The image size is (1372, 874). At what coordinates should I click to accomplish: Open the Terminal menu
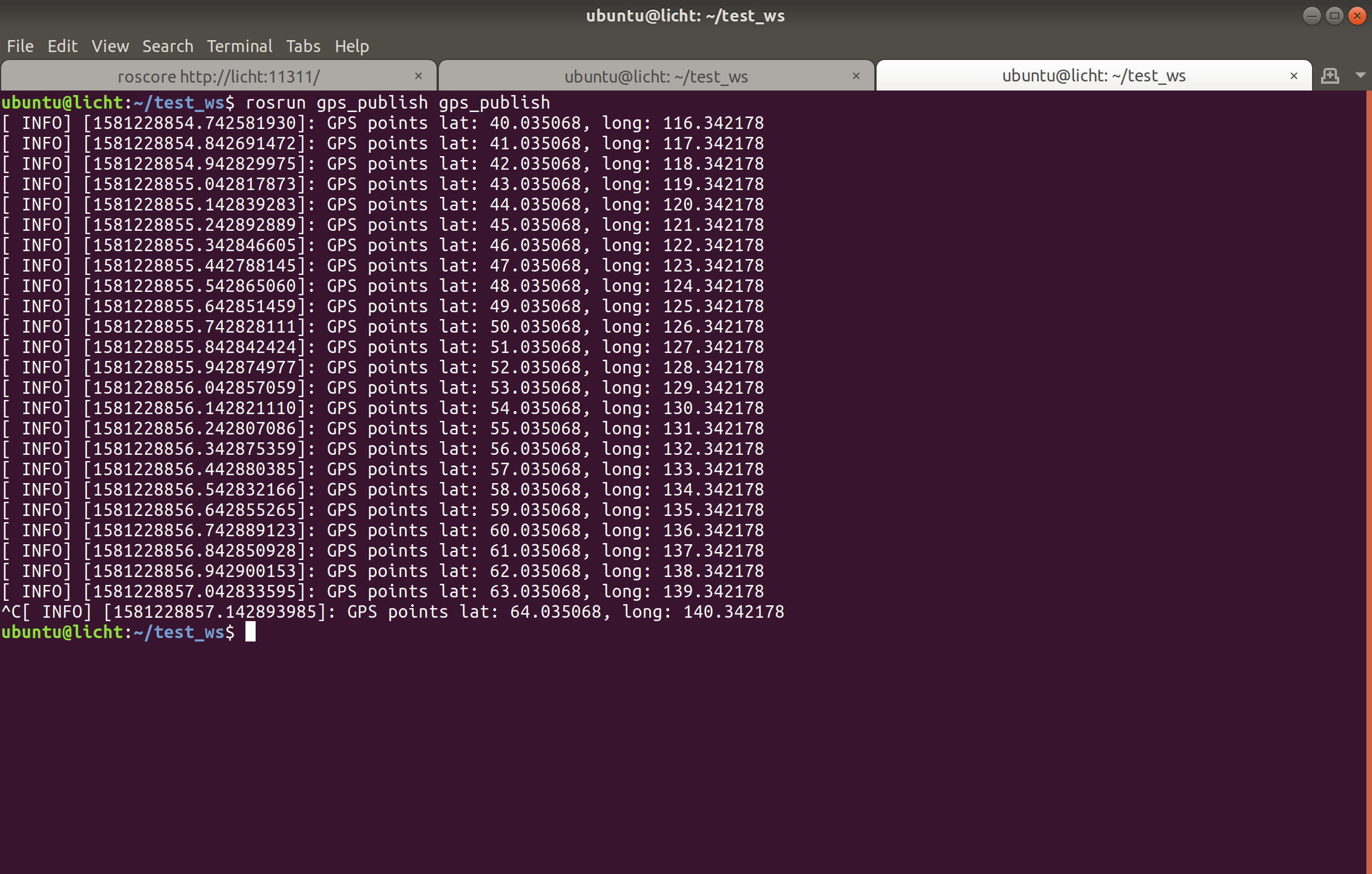tap(239, 46)
